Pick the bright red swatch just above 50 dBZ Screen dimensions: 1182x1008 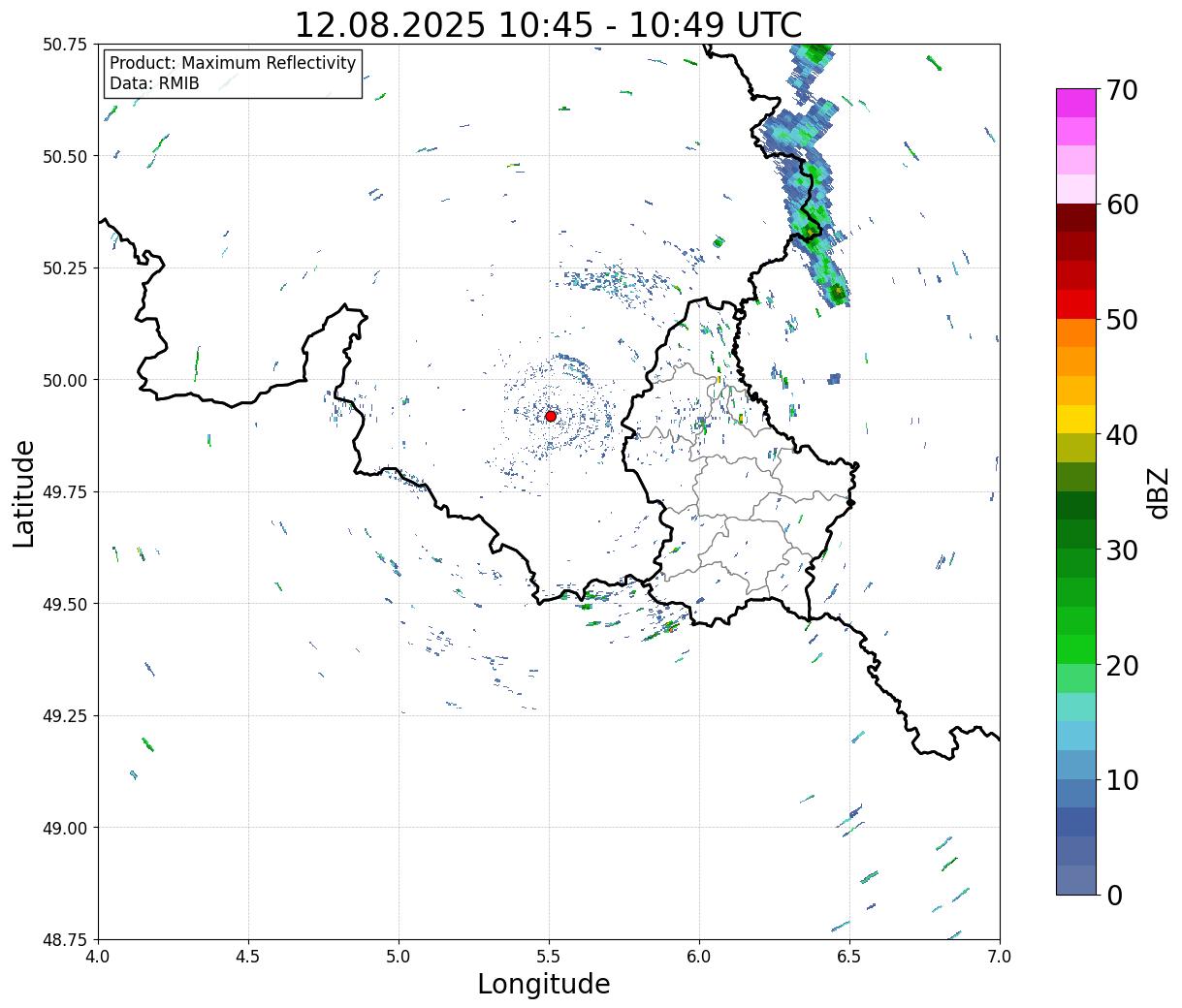coord(1076,304)
